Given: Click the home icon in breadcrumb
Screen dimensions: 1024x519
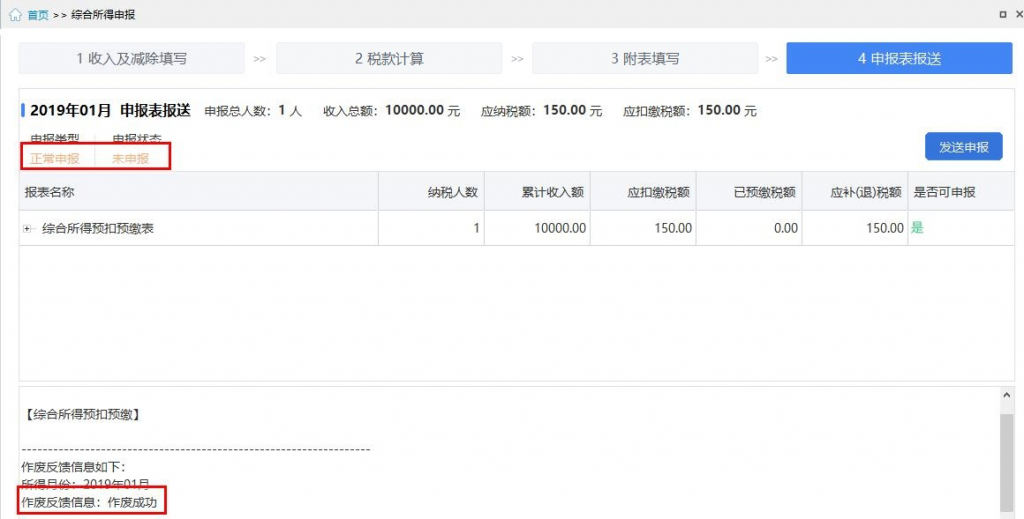Looking at the screenshot, I should pyautogui.click(x=15, y=14).
